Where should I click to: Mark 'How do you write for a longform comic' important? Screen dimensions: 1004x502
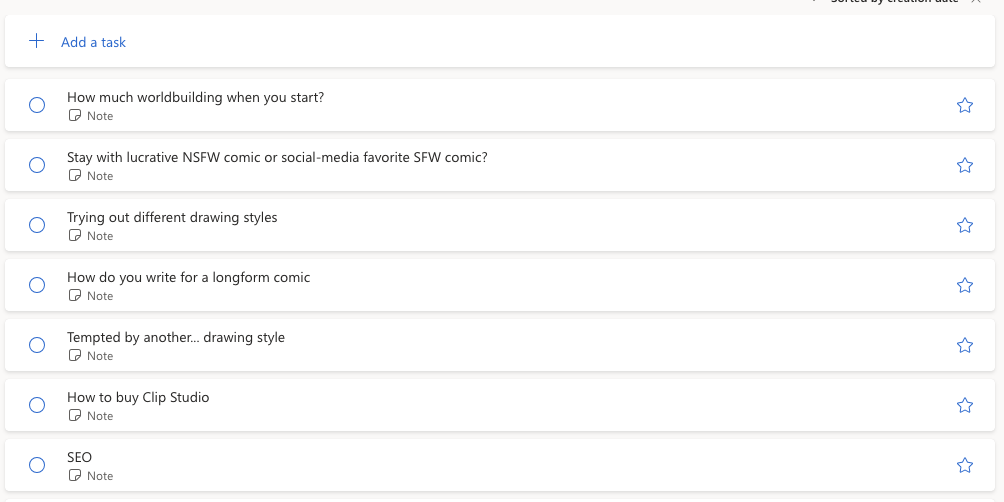point(965,285)
